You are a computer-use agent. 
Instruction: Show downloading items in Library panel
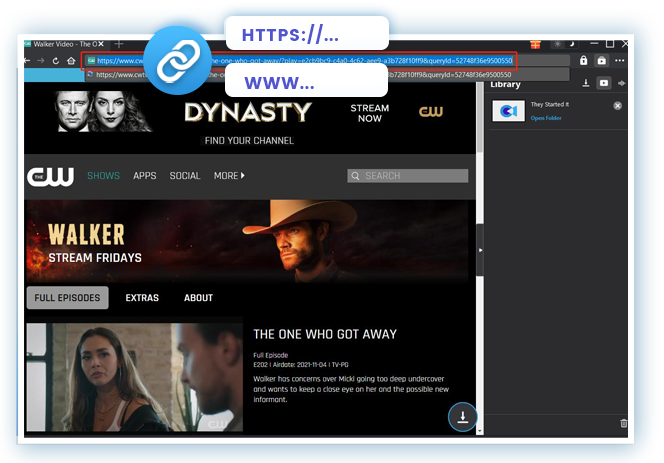(x=586, y=83)
